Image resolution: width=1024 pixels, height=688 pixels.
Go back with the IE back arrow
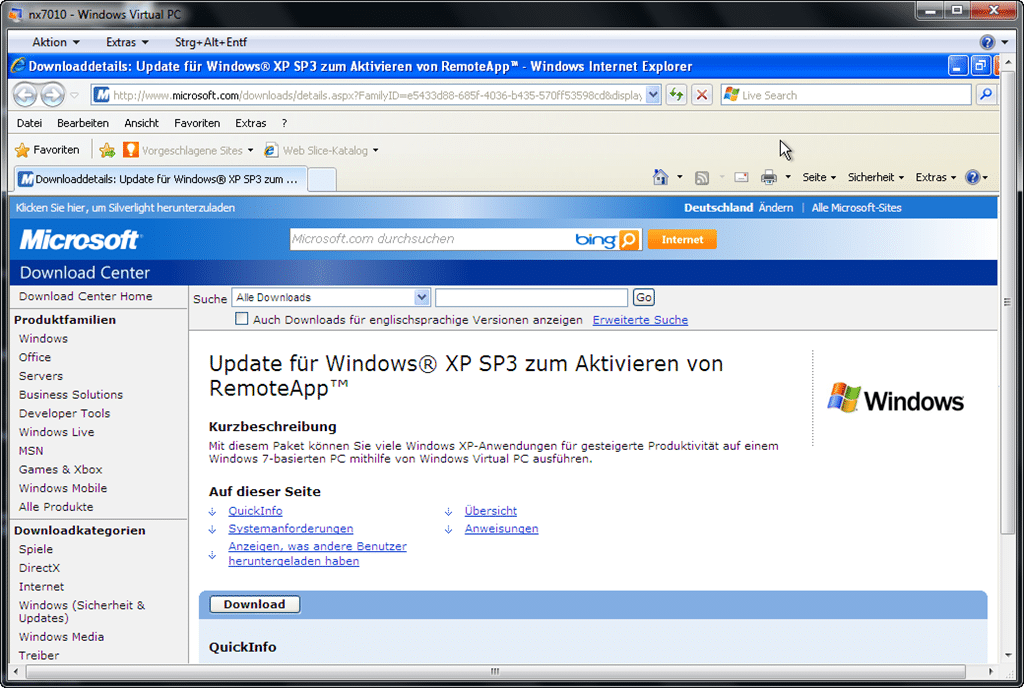25,95
